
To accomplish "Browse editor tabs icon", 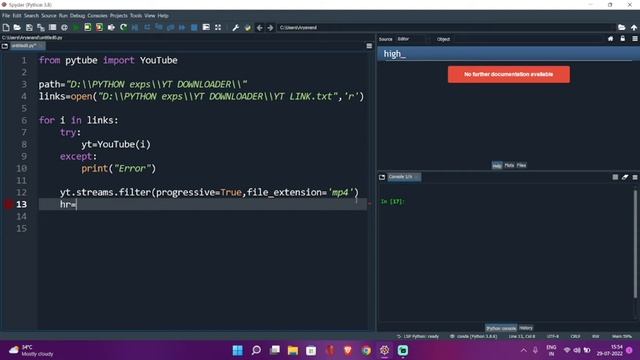I will [x=5, y=46].
